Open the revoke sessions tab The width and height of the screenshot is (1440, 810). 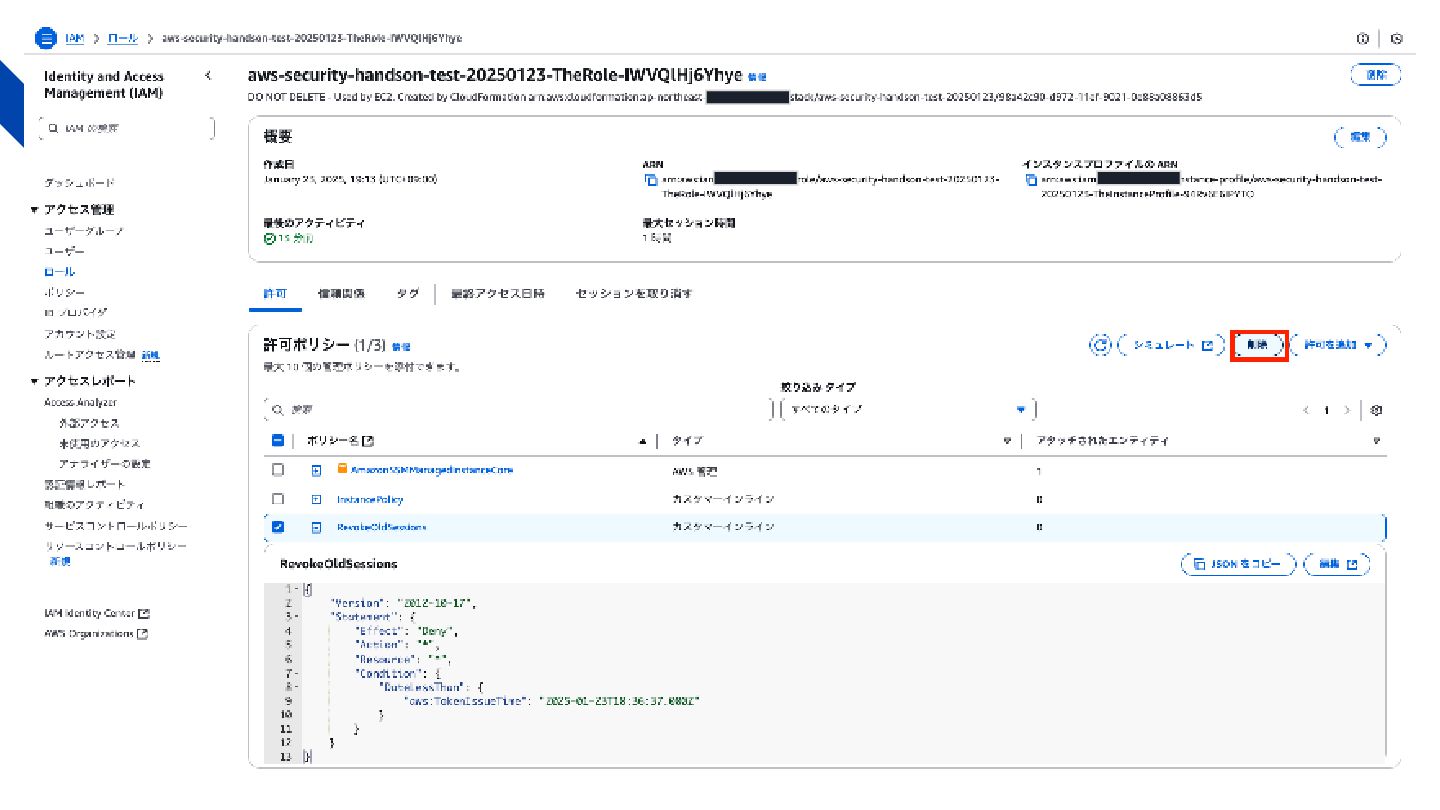click(x=634, y=294)
